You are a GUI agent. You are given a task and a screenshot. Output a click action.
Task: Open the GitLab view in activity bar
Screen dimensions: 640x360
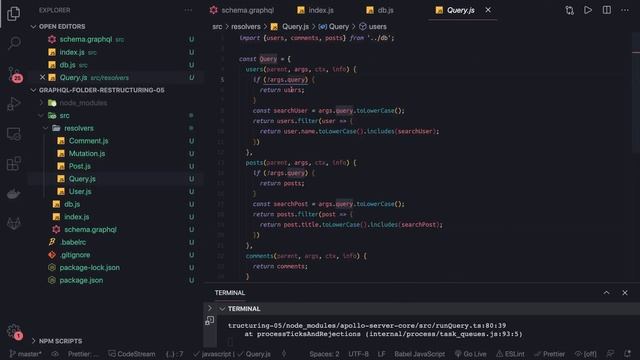tap(14, 223)
